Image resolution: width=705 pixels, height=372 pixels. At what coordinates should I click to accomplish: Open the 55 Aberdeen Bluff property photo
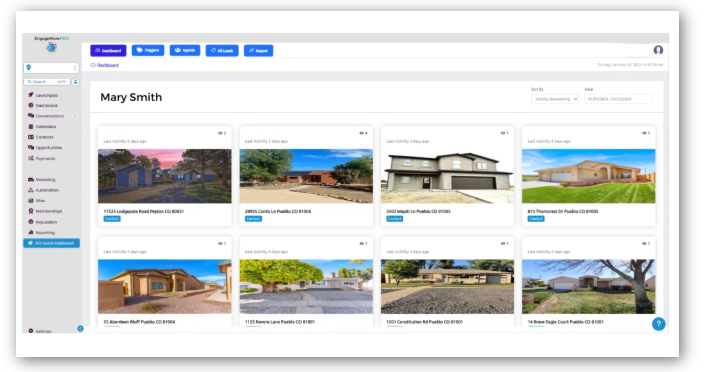click(165, 287)
